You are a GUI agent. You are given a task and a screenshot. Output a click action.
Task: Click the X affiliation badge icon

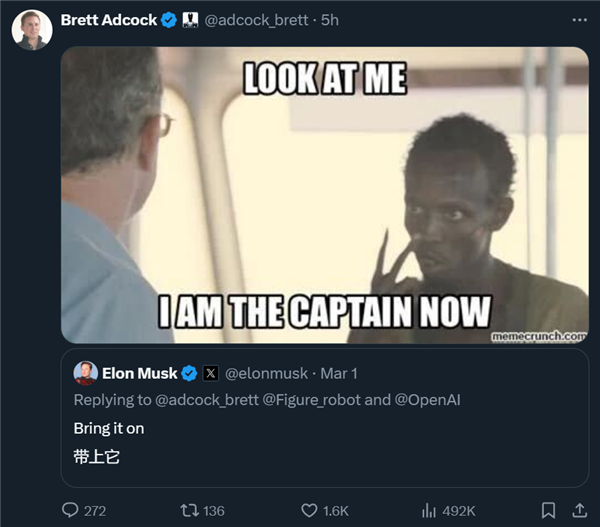[210, 374]
